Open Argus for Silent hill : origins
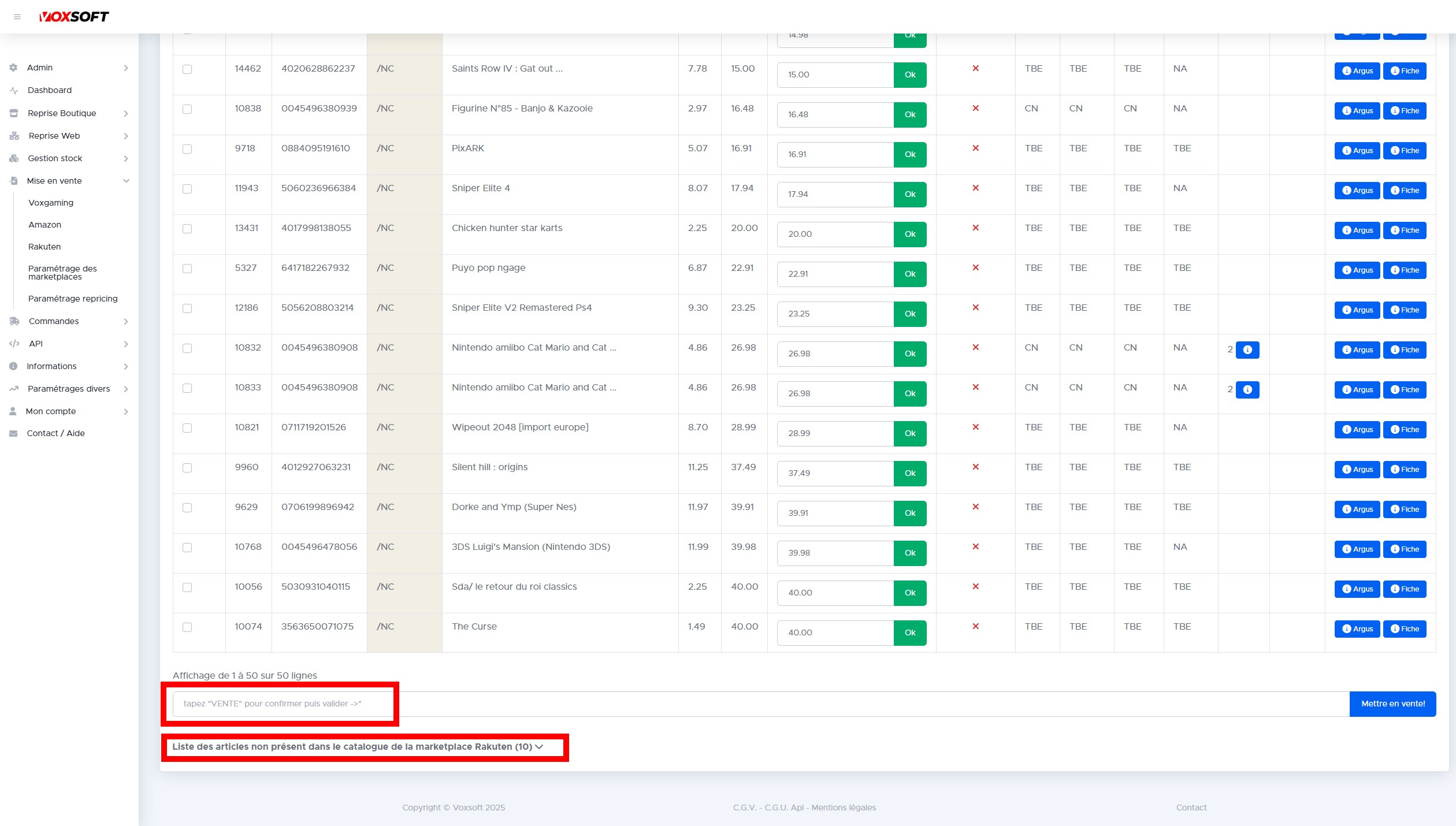The height and width of the screenshot is (826, 1456). (x=1357, y=470)
